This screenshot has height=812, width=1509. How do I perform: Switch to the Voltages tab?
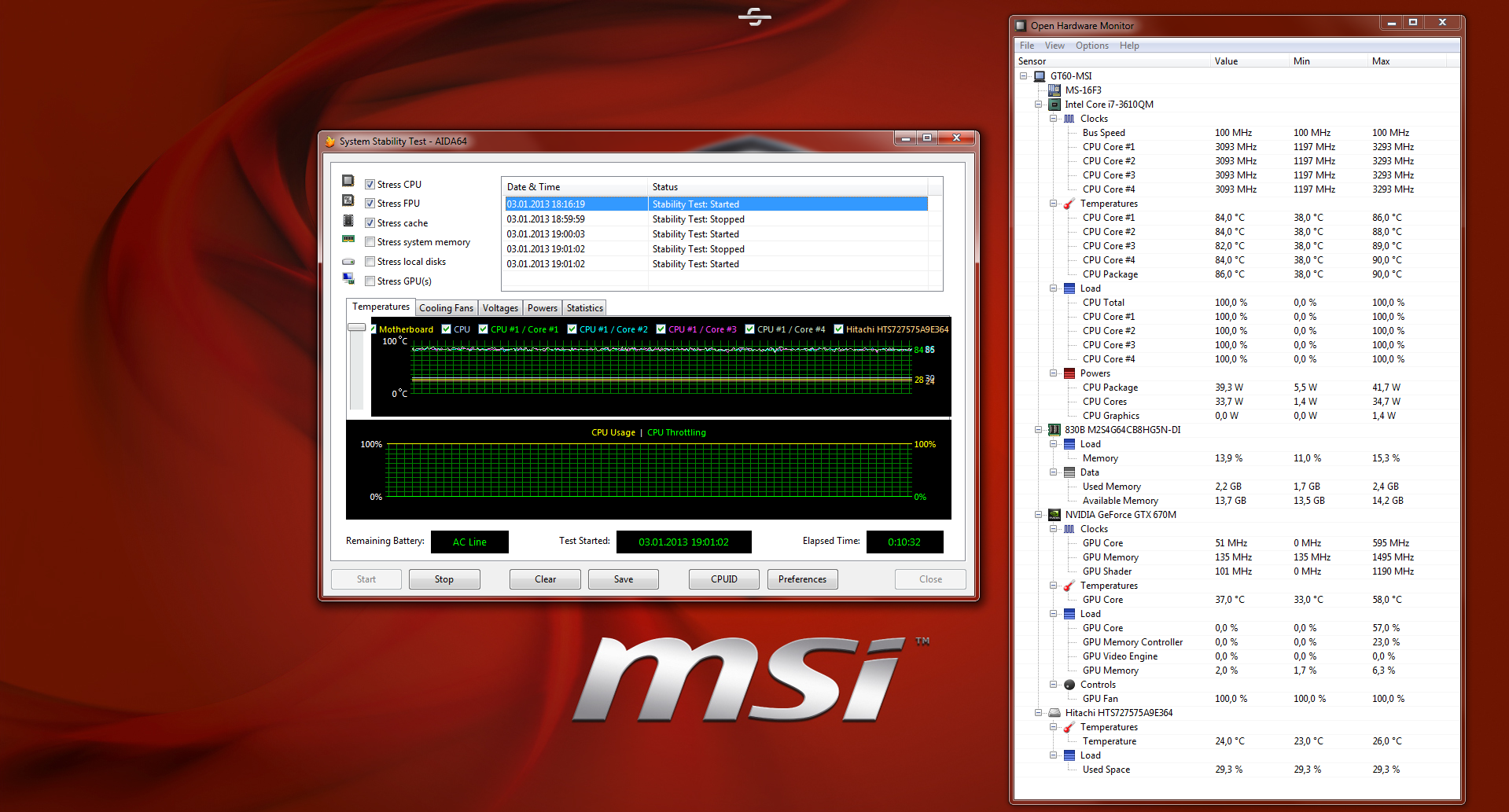(500, 308)
